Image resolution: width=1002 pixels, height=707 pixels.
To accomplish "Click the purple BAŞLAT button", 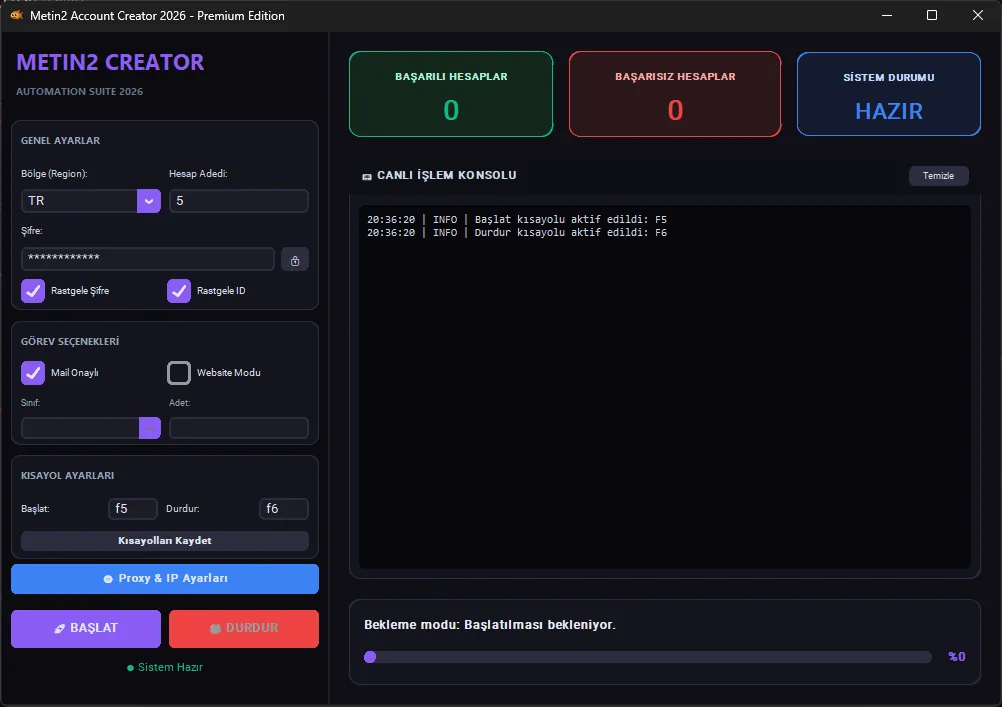I will point(86,628).
